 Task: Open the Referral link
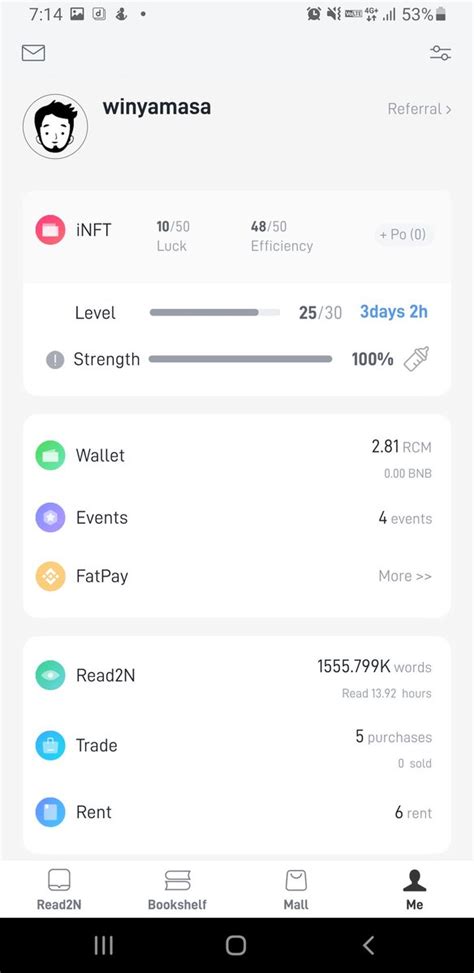coord(419,109)
